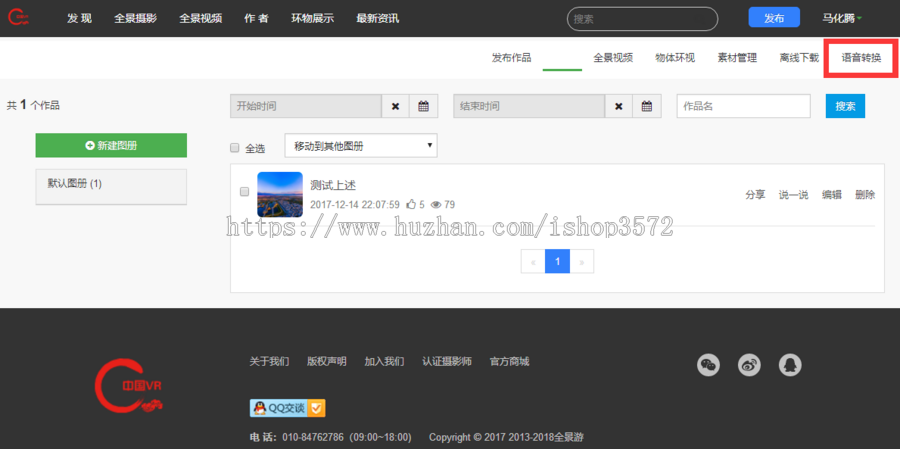Open the 移动到其他图册 dropdown
The height and width of the screenshot is (449, 900).
[360, 146]
